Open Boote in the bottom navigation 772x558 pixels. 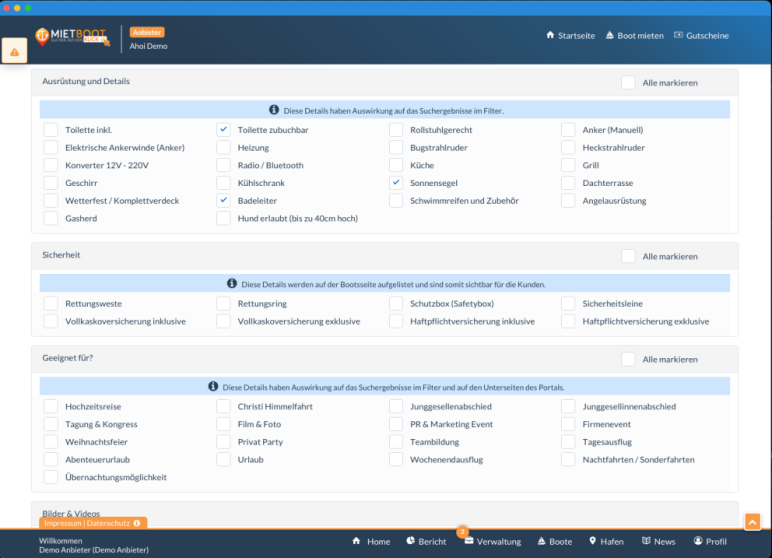(x=554, y=541)
